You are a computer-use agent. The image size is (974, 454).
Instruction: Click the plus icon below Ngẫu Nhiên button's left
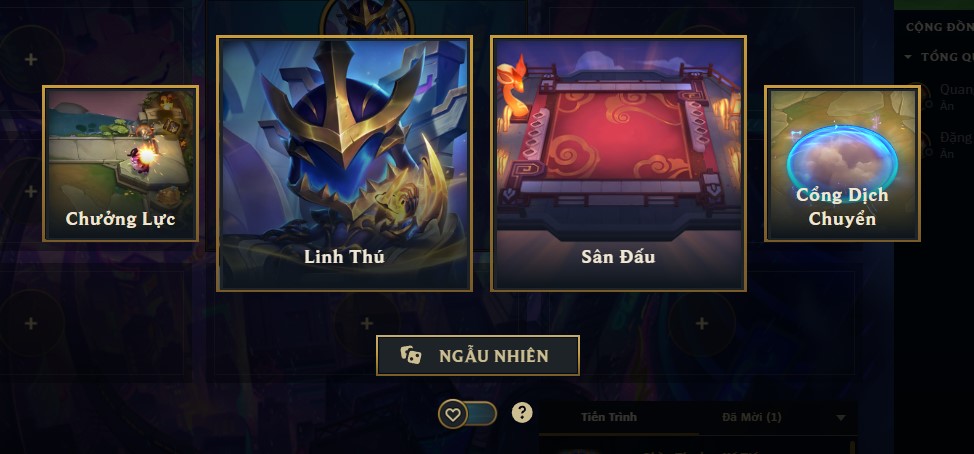[366, 324]
